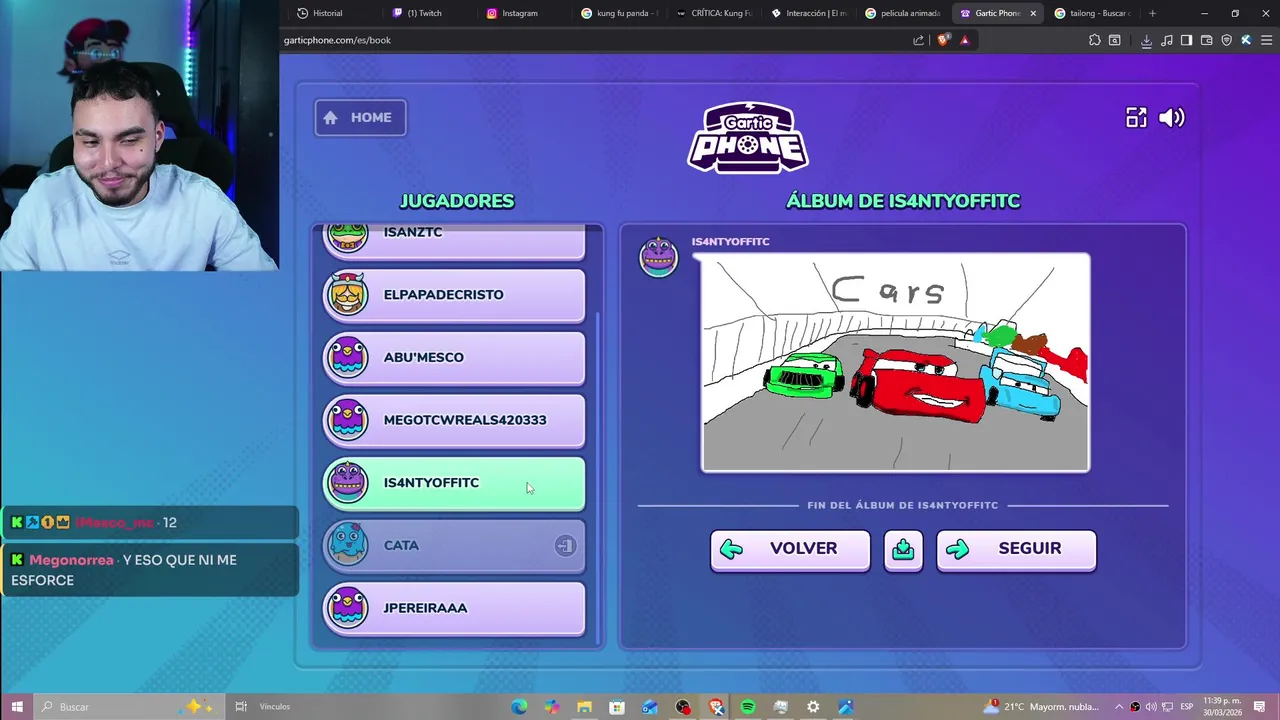The width and height of the screenshot is (1280, 720).
Task: Click the SEGUIR button
Action: [x=1016, y=549]
